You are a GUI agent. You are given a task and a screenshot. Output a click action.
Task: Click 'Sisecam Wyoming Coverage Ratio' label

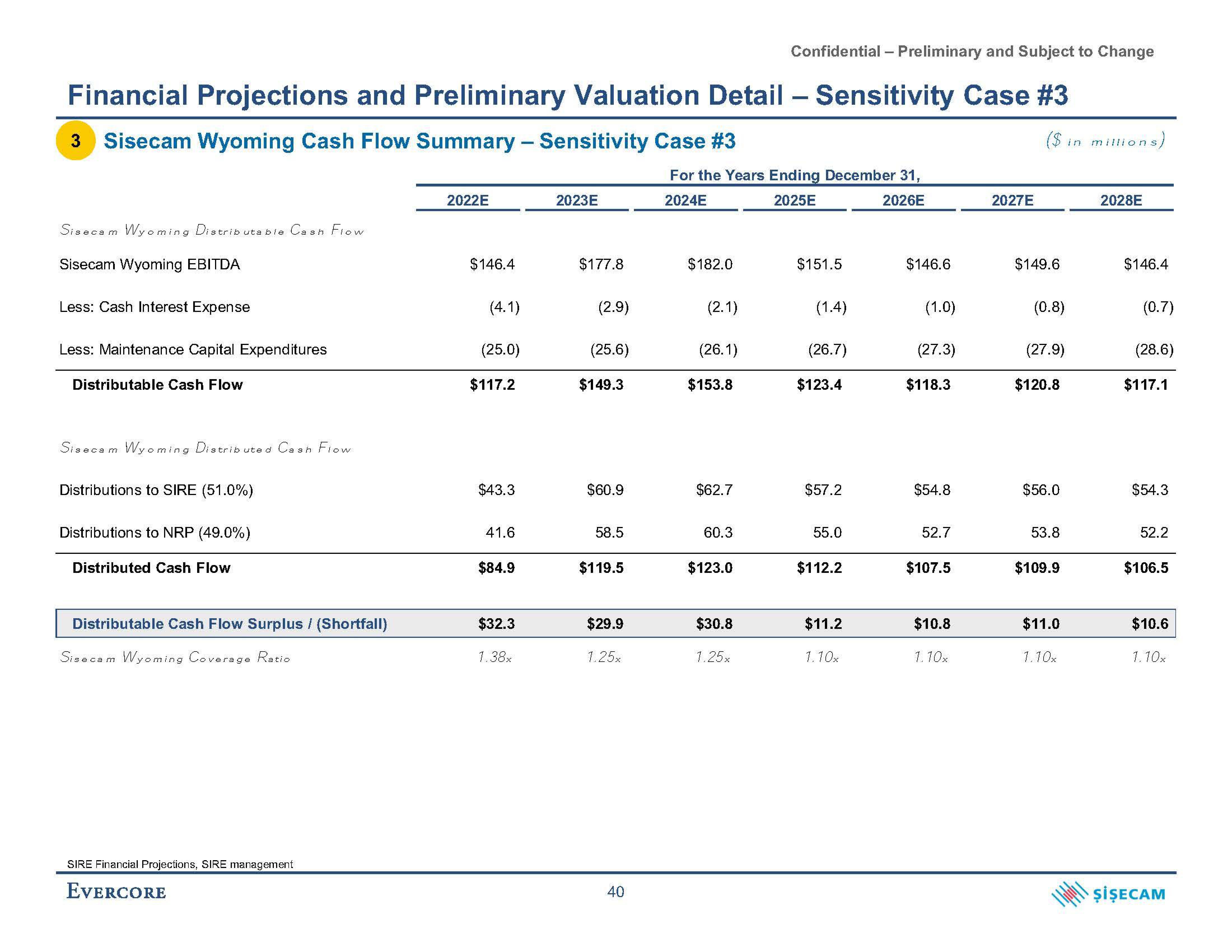pyautogui.click(x=175, y=658)
